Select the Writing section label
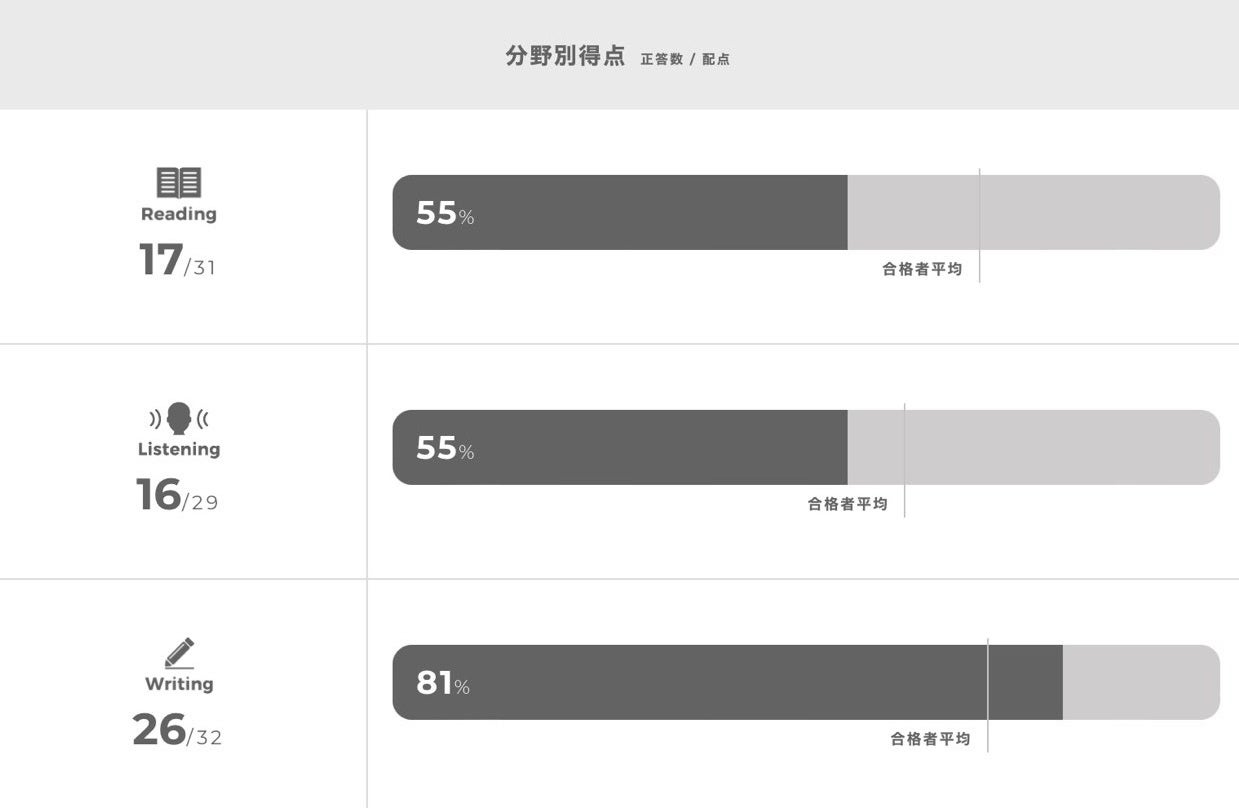 coord(179,684)
